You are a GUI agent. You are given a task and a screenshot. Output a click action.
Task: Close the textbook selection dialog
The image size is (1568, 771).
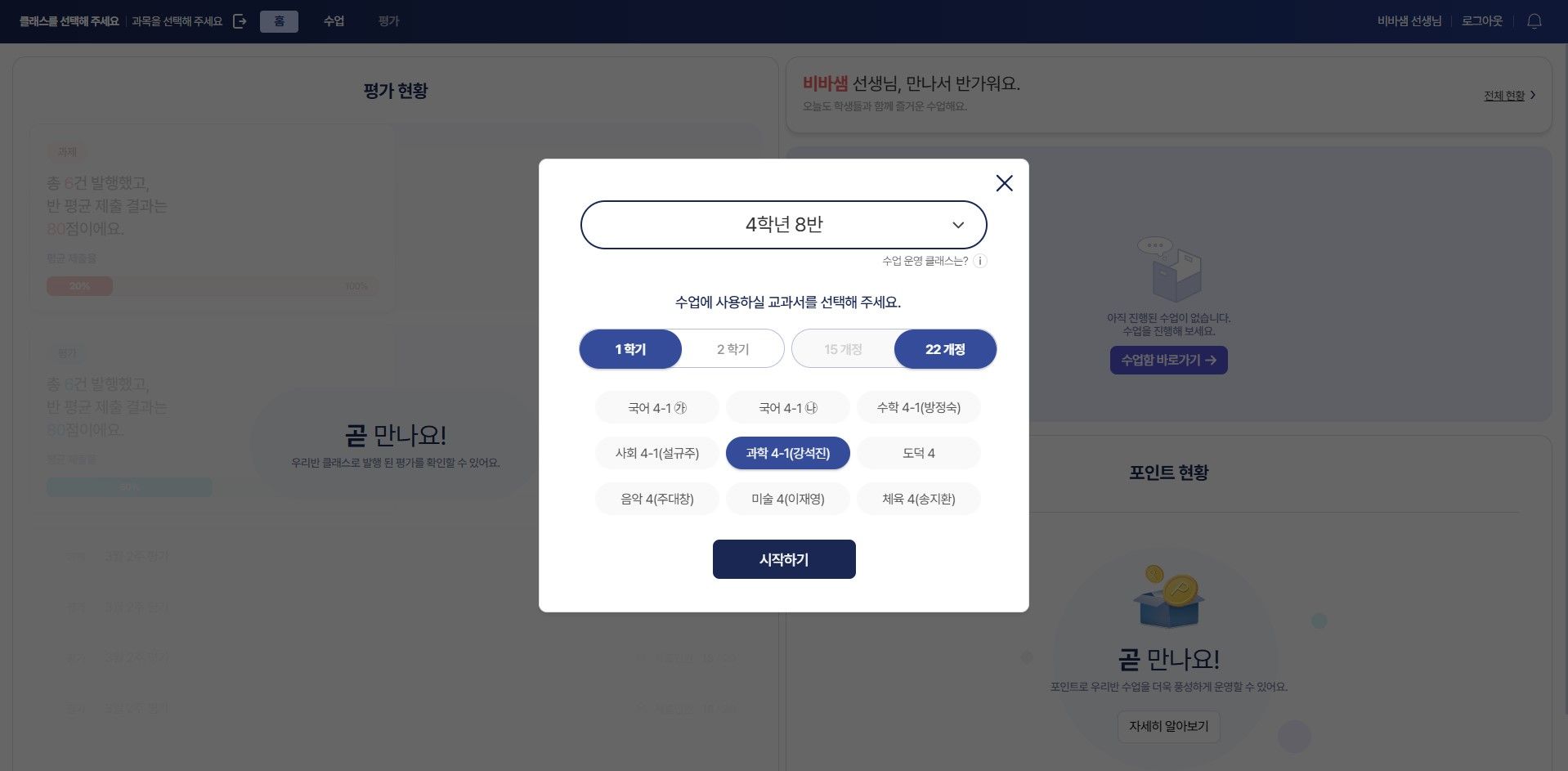(x=1004, y=183)
